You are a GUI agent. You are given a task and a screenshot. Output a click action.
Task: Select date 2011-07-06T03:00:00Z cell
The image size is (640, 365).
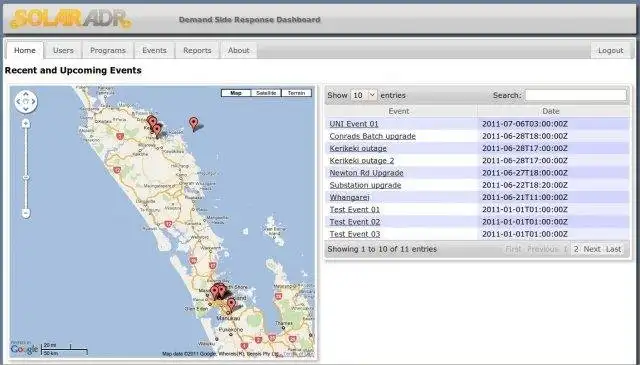[x=553, y=124]
